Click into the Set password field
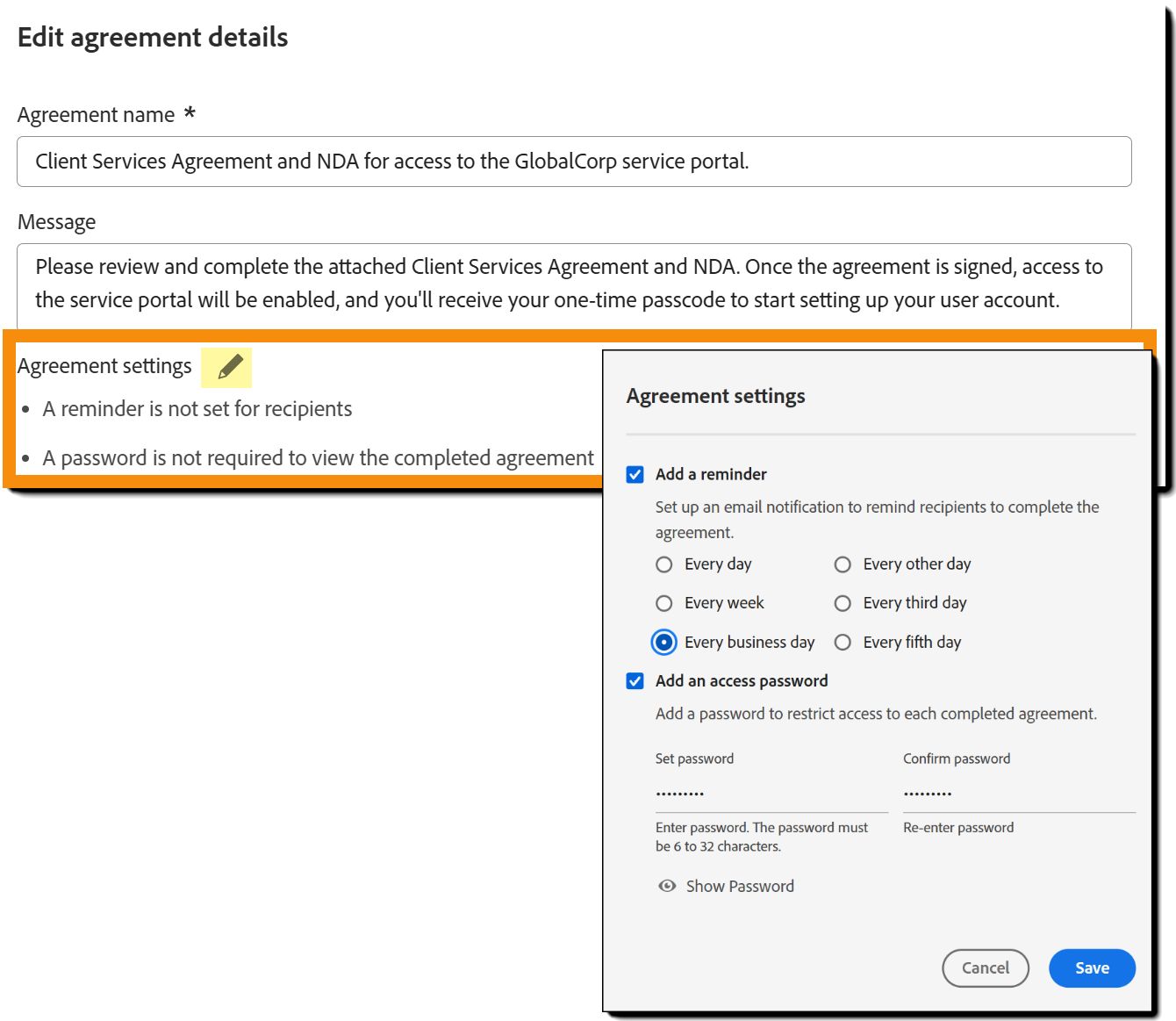This screenshot has width=1176, height=1021. pos(771,793)
